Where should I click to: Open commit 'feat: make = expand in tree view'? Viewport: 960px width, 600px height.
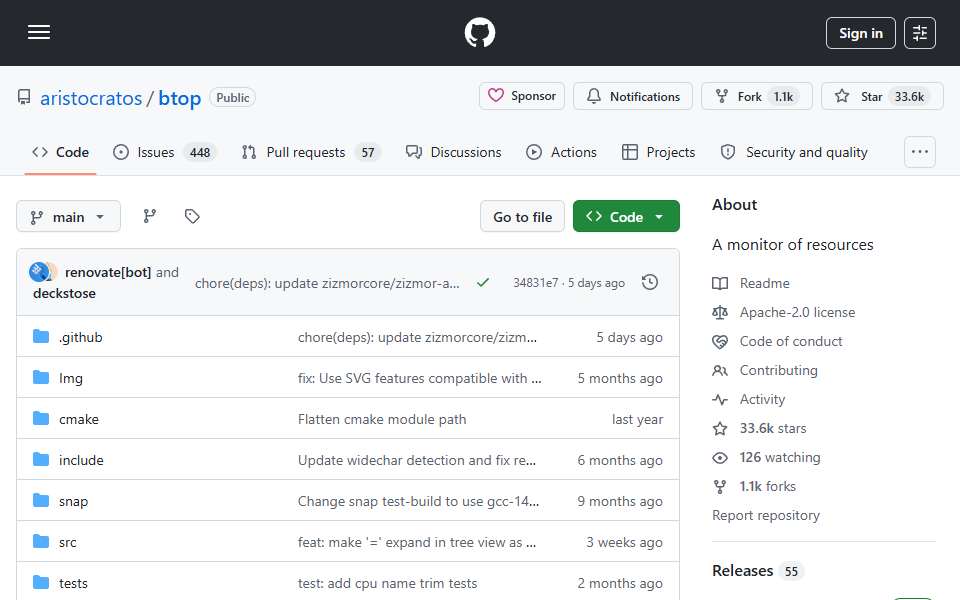(x=417, y=542)
